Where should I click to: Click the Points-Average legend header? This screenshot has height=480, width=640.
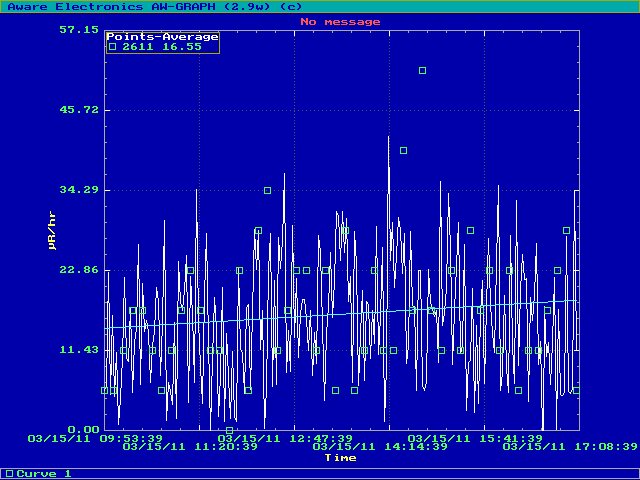coord(162,36)
